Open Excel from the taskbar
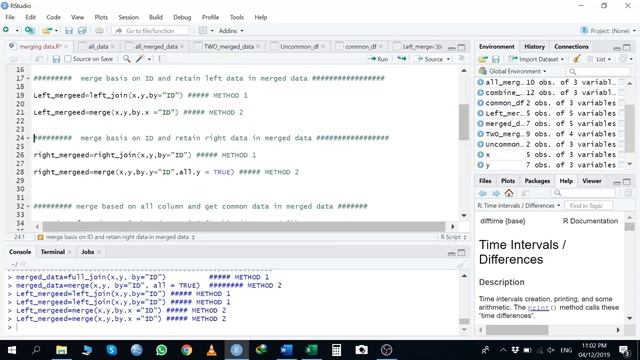Viewport: 640px width, 360px height. pyautogui.click(x=311, y=350)
